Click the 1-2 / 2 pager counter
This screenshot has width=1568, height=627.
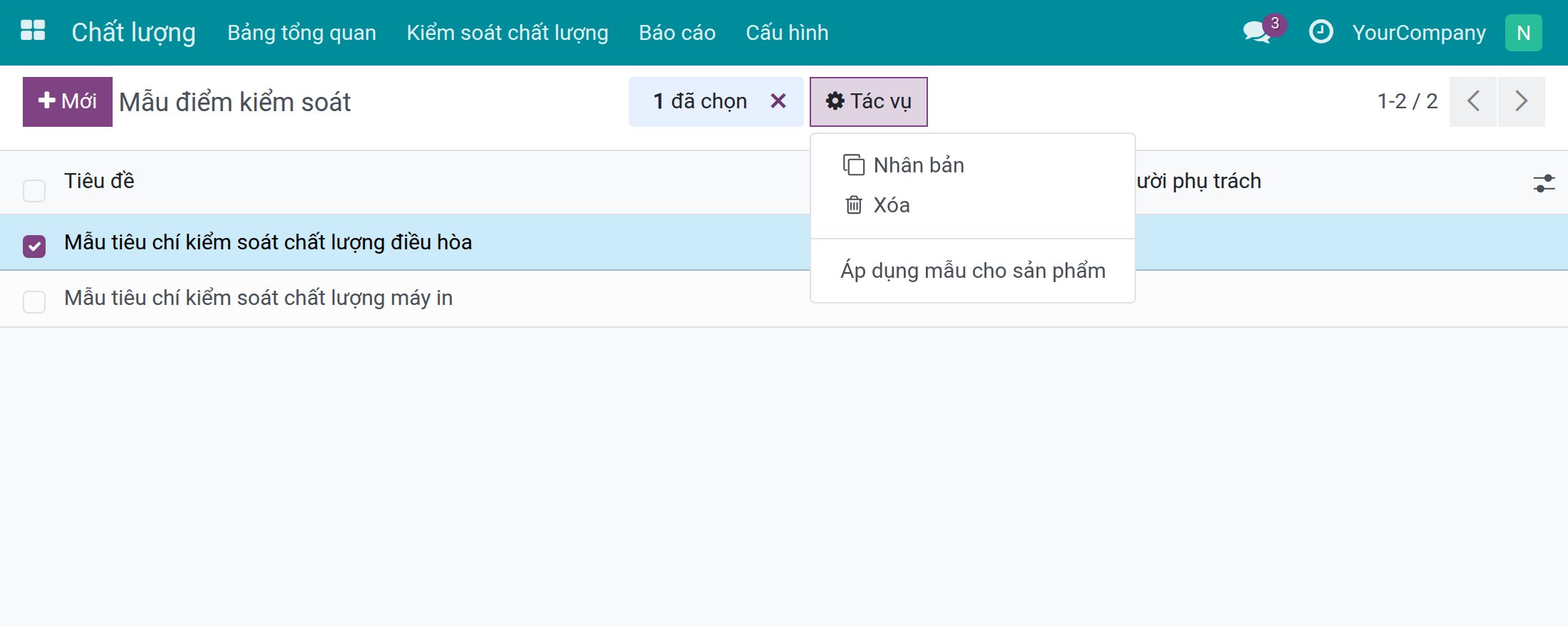point(1408,101)
